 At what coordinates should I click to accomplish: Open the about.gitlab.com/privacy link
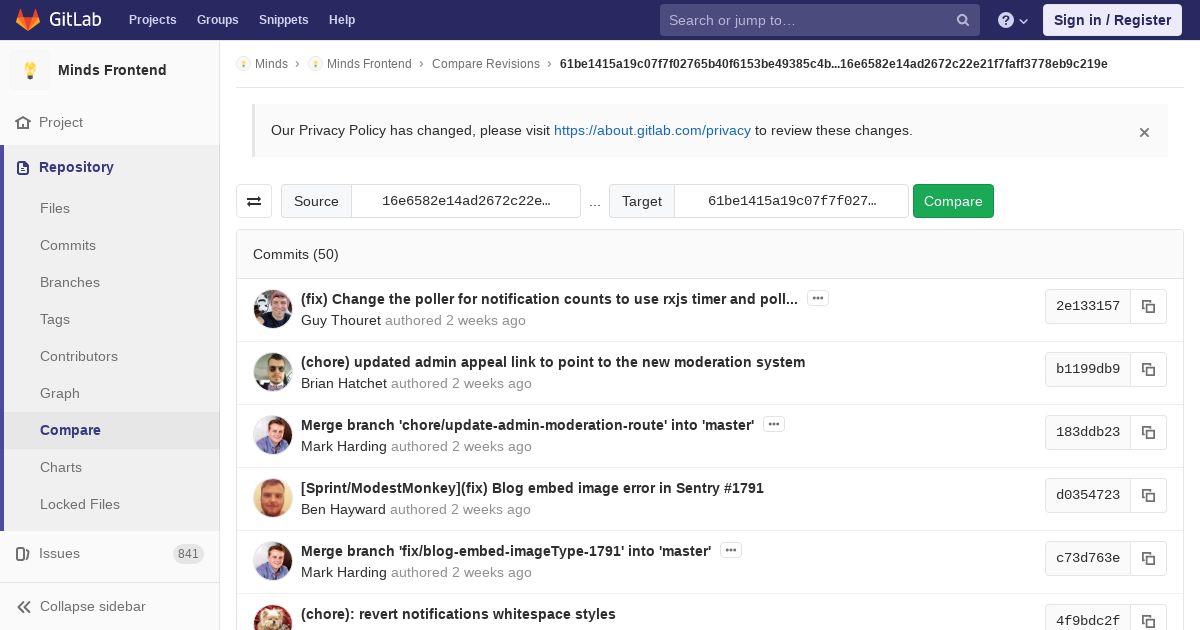(x=652, y=130)
